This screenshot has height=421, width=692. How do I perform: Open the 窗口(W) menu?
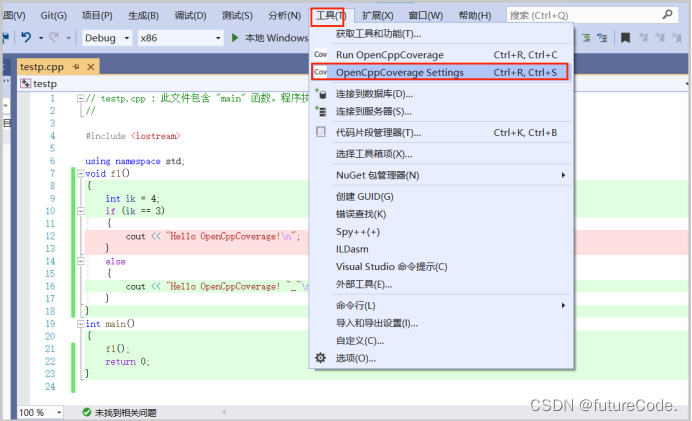point(425,16)
